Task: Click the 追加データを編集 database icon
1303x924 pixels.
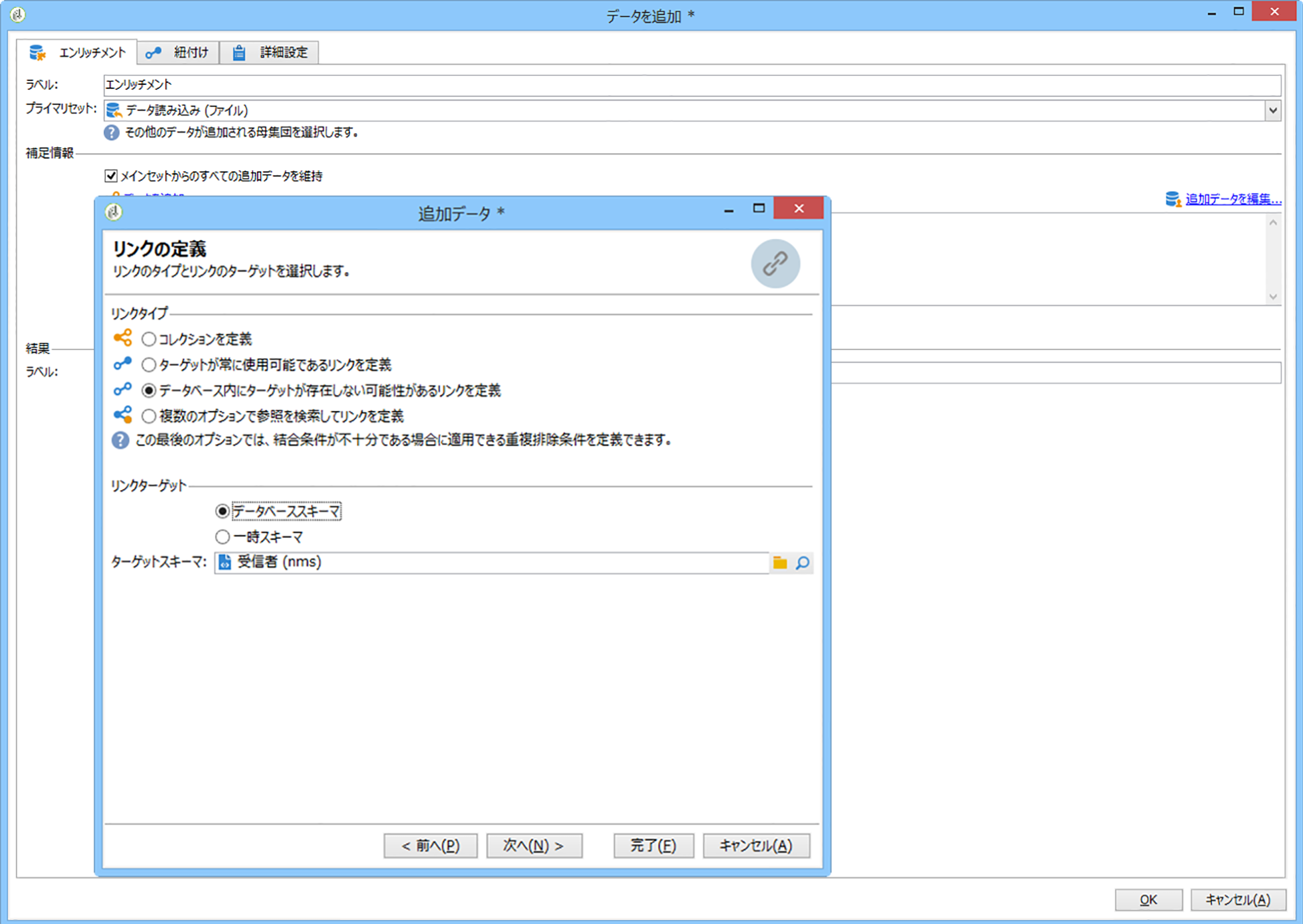Action: (1172, 199)
